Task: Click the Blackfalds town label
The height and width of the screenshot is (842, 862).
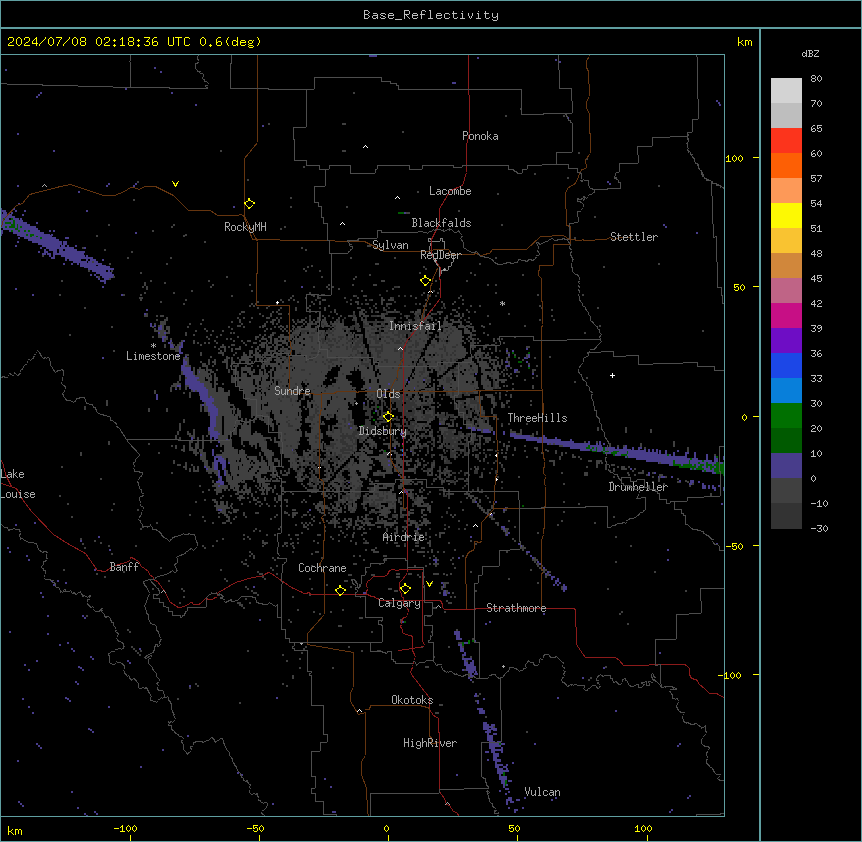Action: pyautogui.click(x=441, y=223)
